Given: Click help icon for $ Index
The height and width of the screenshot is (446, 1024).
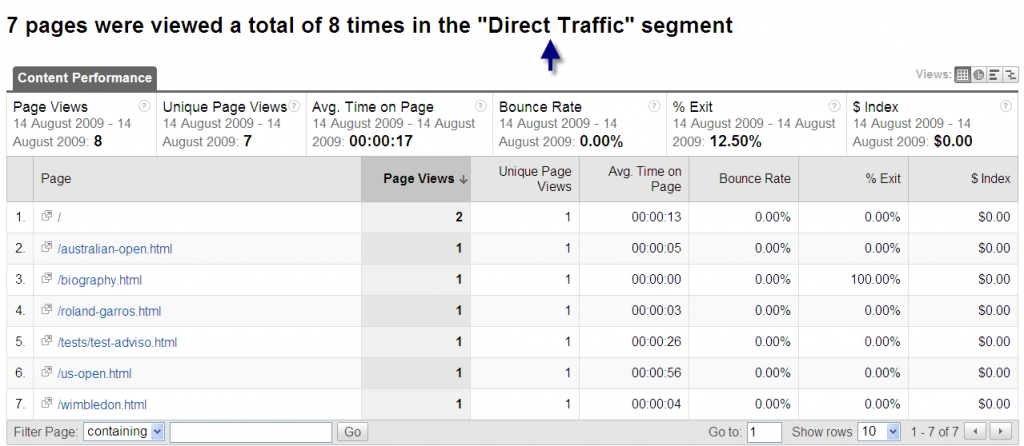Looking at the screenshot, I should (x=1008, y=106).
